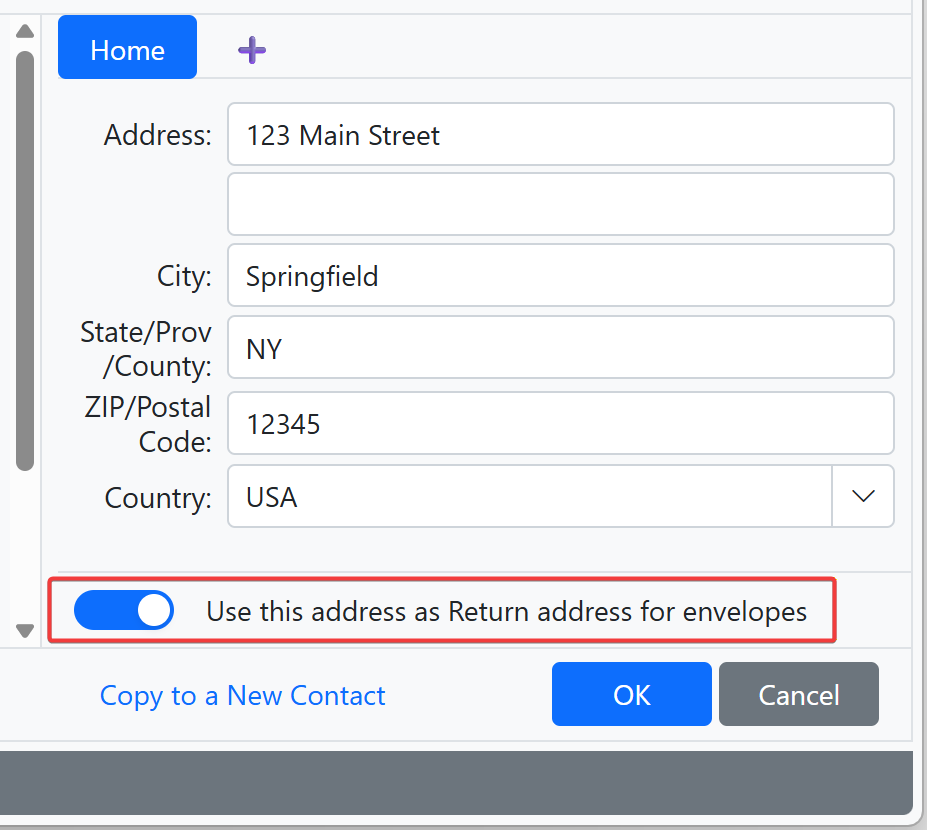Image resolution: width=927 pixels, height=830 pixels.
Task: Click the scrollbar up arrow icon
Action: tap(24, 30)
